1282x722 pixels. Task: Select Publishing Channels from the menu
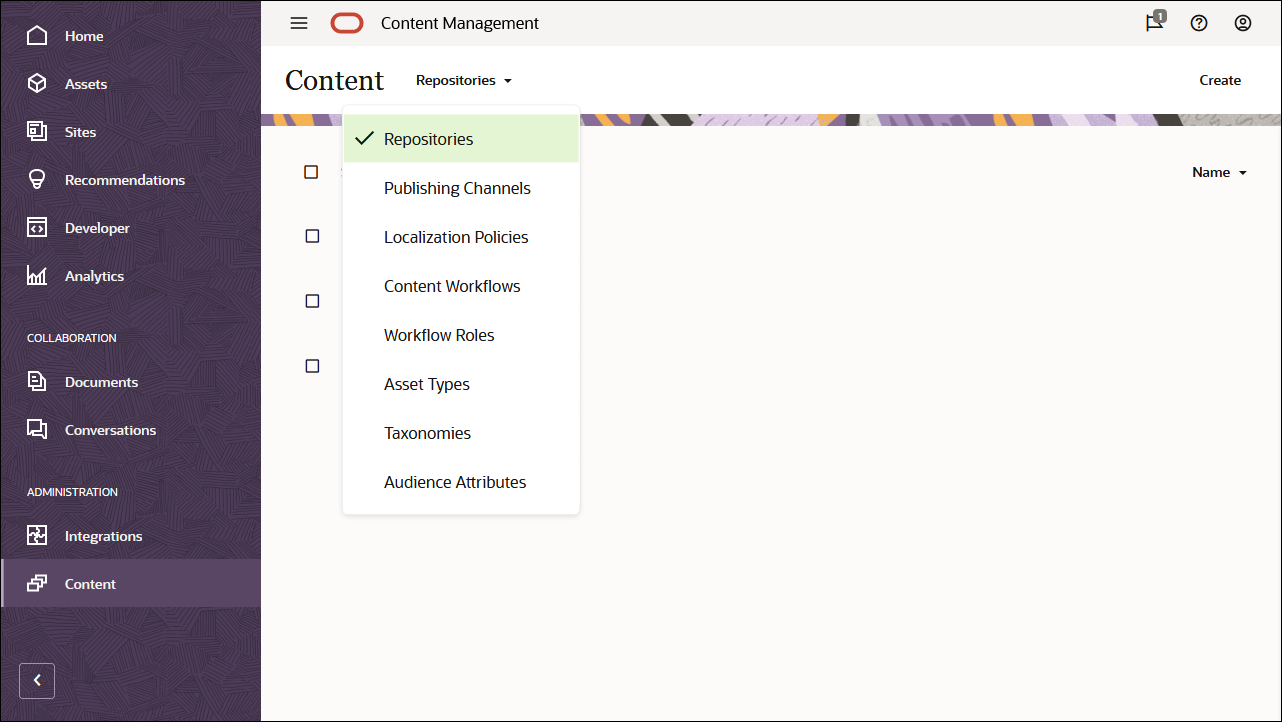click(457, 188)
